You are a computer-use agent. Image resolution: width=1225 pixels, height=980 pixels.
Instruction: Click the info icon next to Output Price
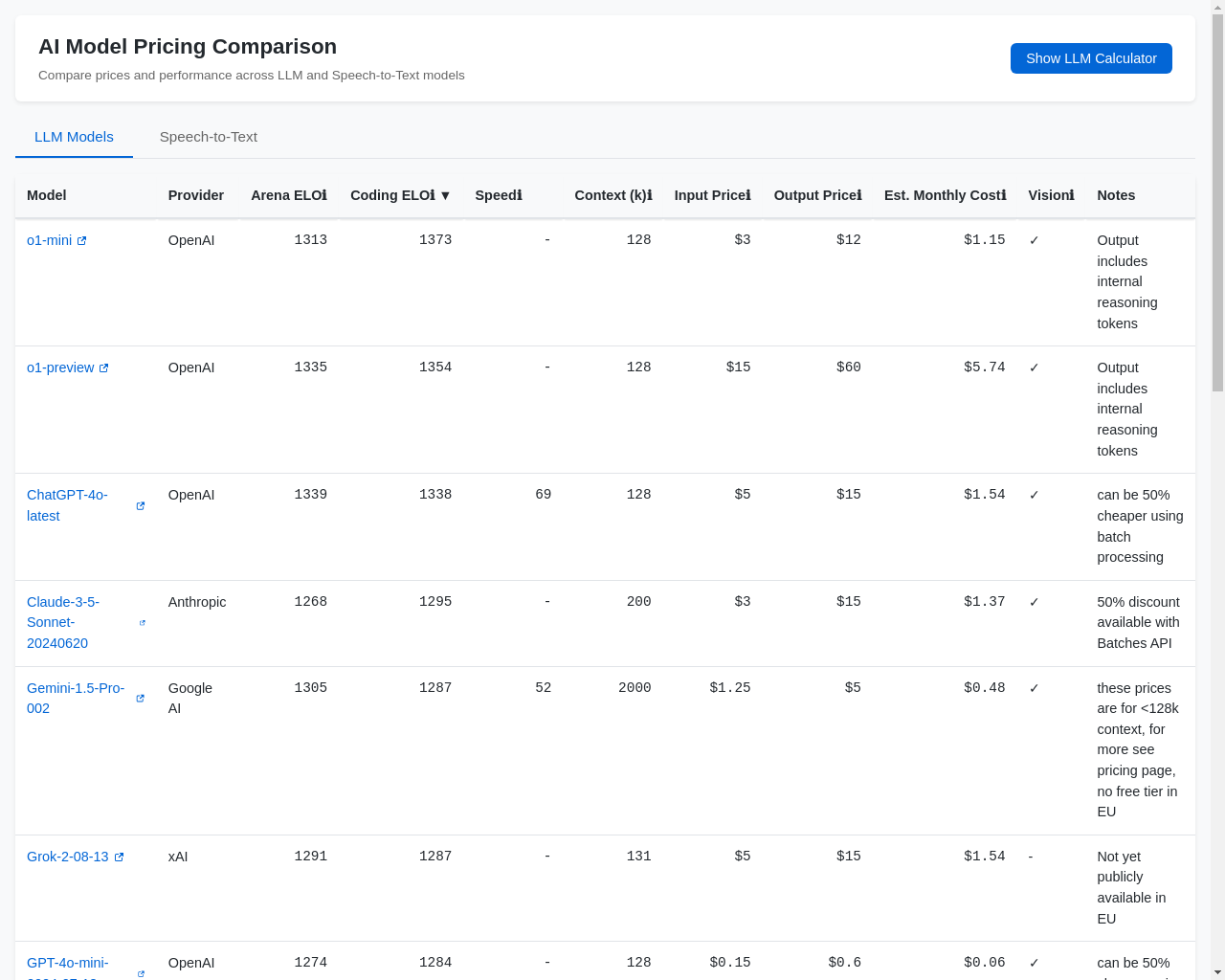(858, 195)
